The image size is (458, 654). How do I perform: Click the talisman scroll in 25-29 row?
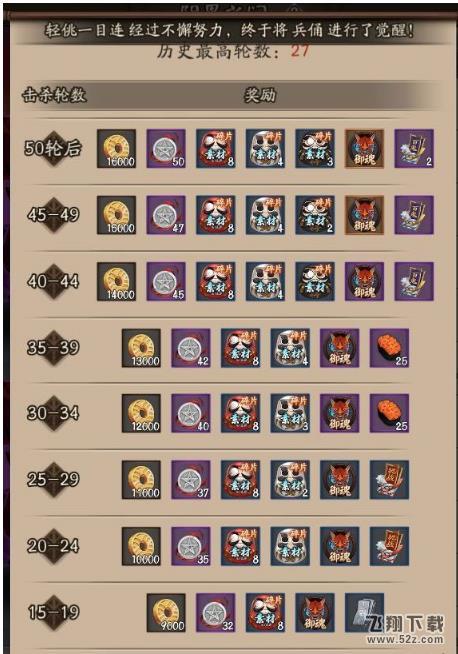click(389, 480)
